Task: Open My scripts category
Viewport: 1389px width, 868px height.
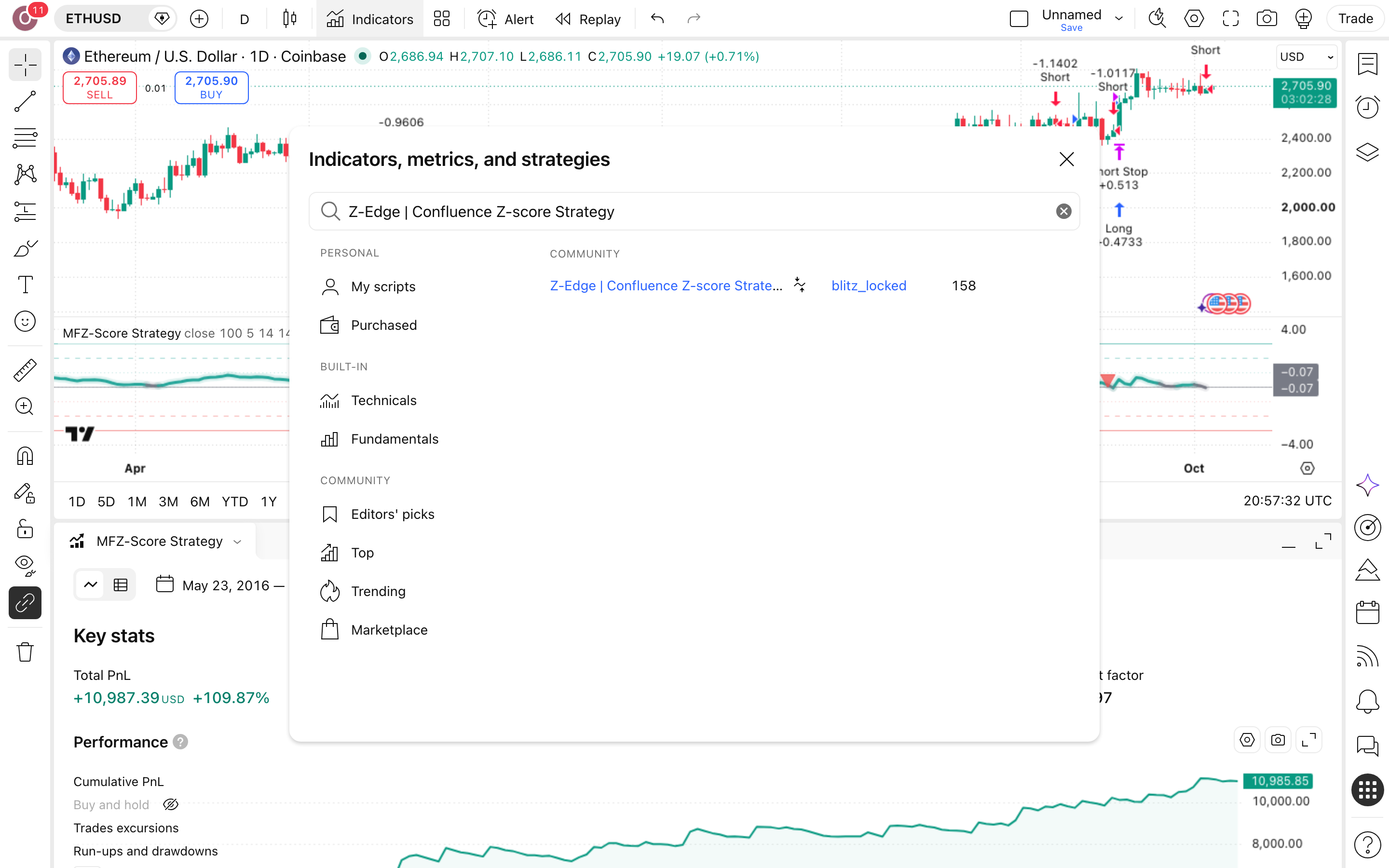Action: click(x=368, y=286)
